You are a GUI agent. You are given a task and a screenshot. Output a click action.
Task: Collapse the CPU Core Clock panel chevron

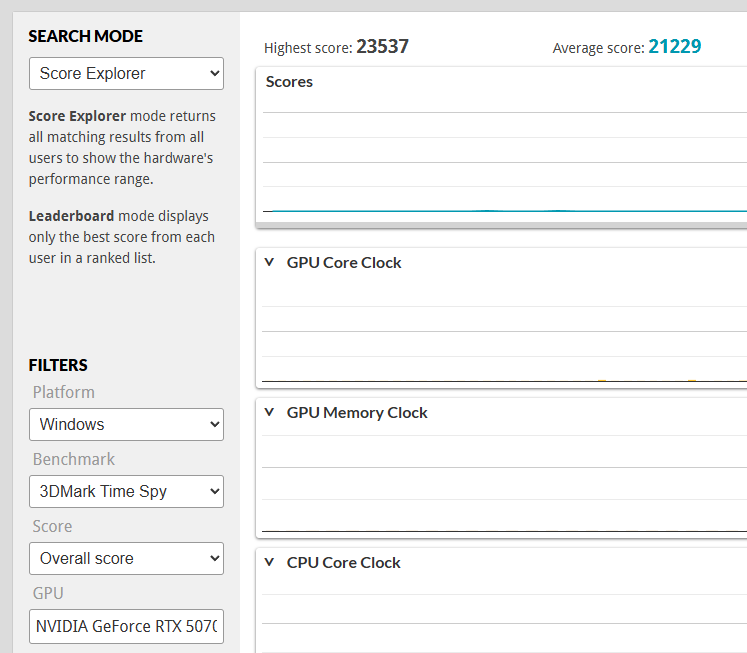pyautogui.click(x=269, y=563)
